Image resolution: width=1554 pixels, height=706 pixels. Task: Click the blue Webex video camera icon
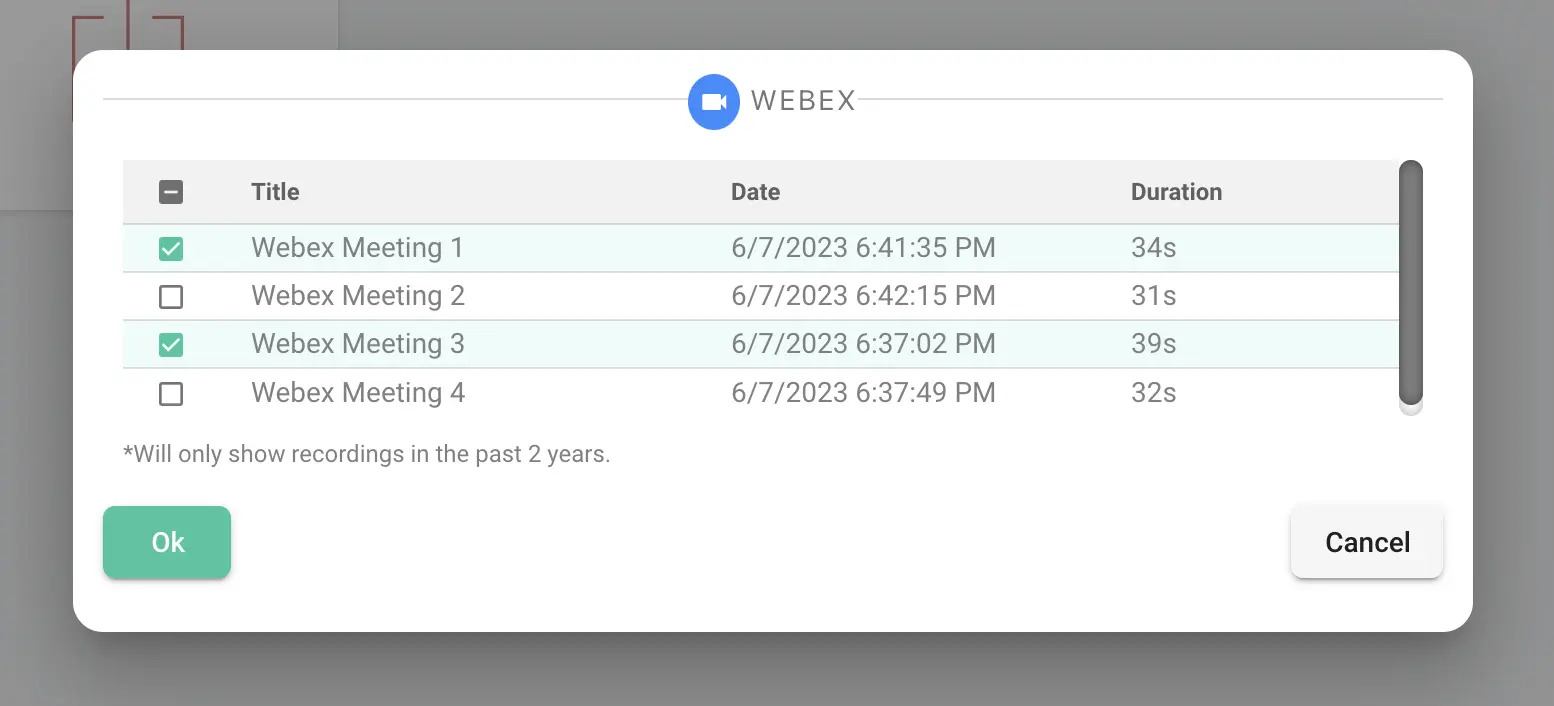coord(714,102)
